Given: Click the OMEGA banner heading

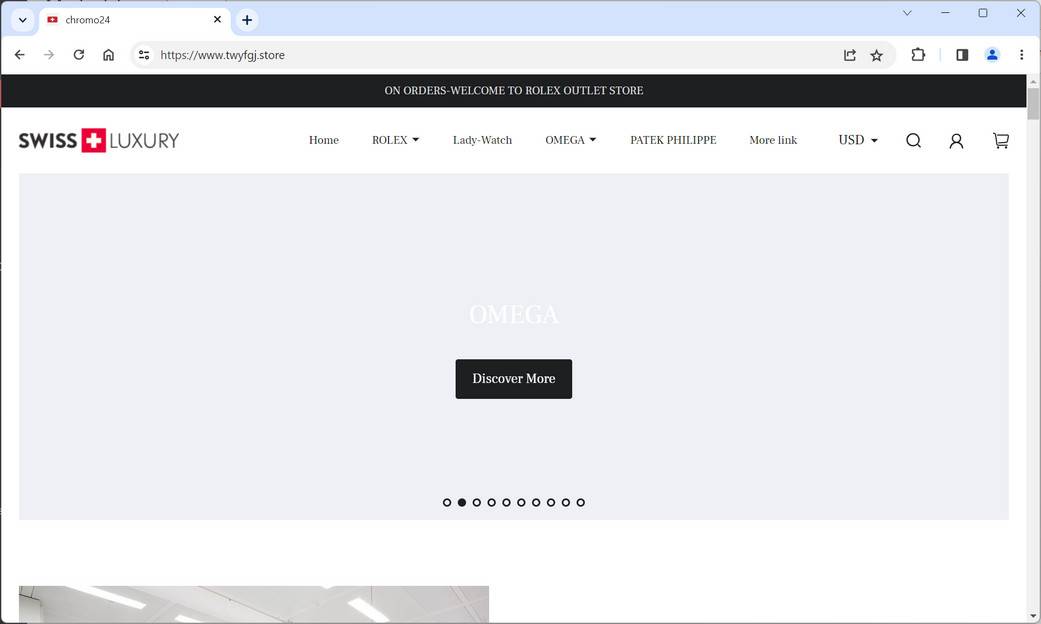Looking at the screenshot, I should (x=514, y=315).
